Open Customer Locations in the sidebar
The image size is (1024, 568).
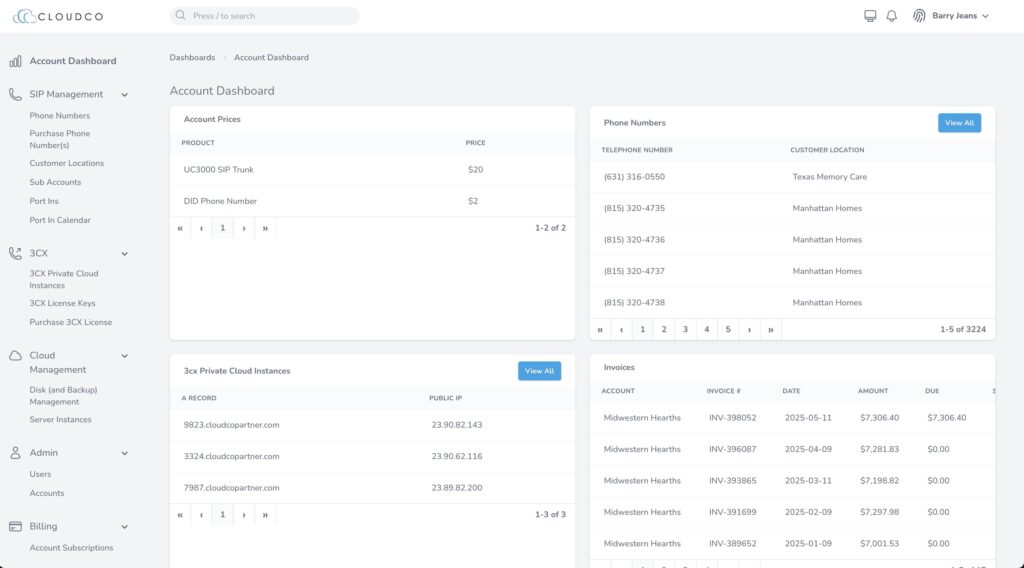[x=66, y=163]
